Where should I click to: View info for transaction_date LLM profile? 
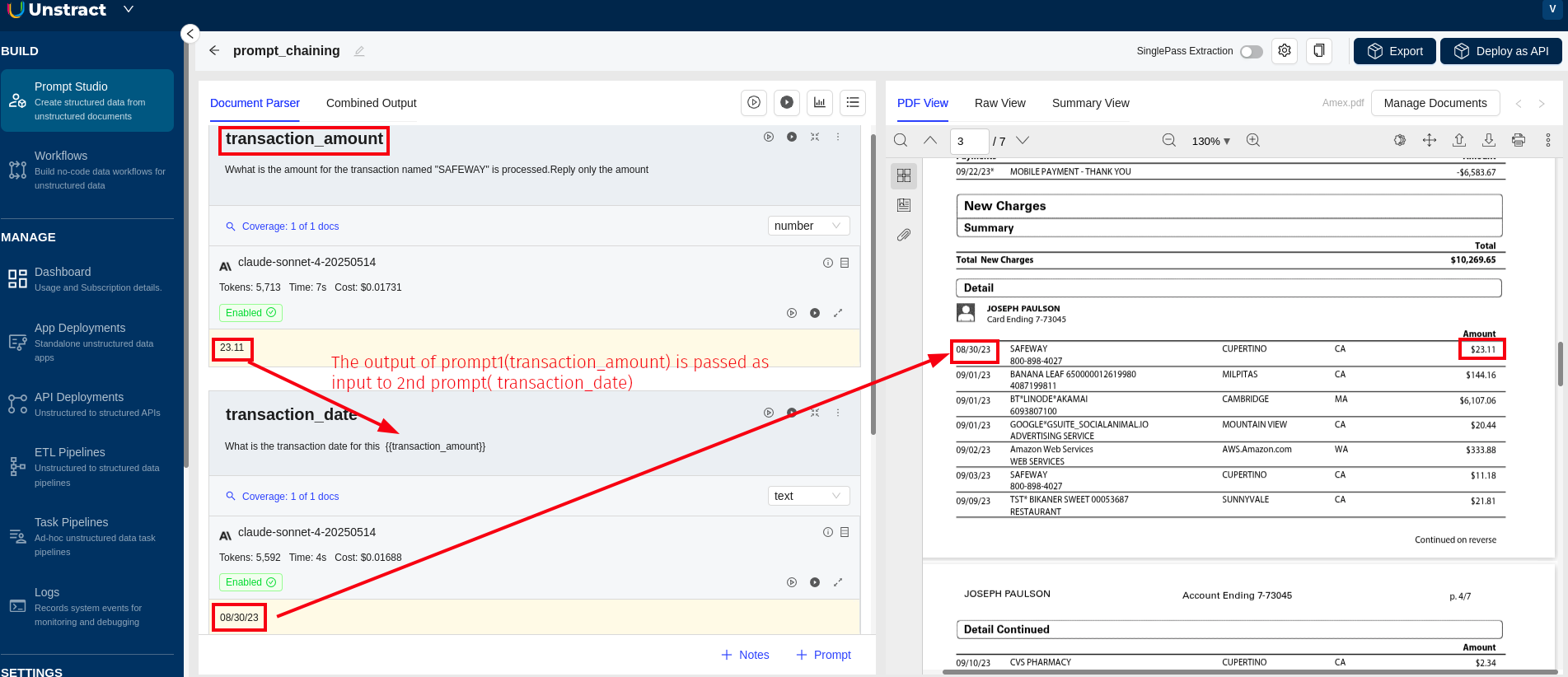pos(828,532)
